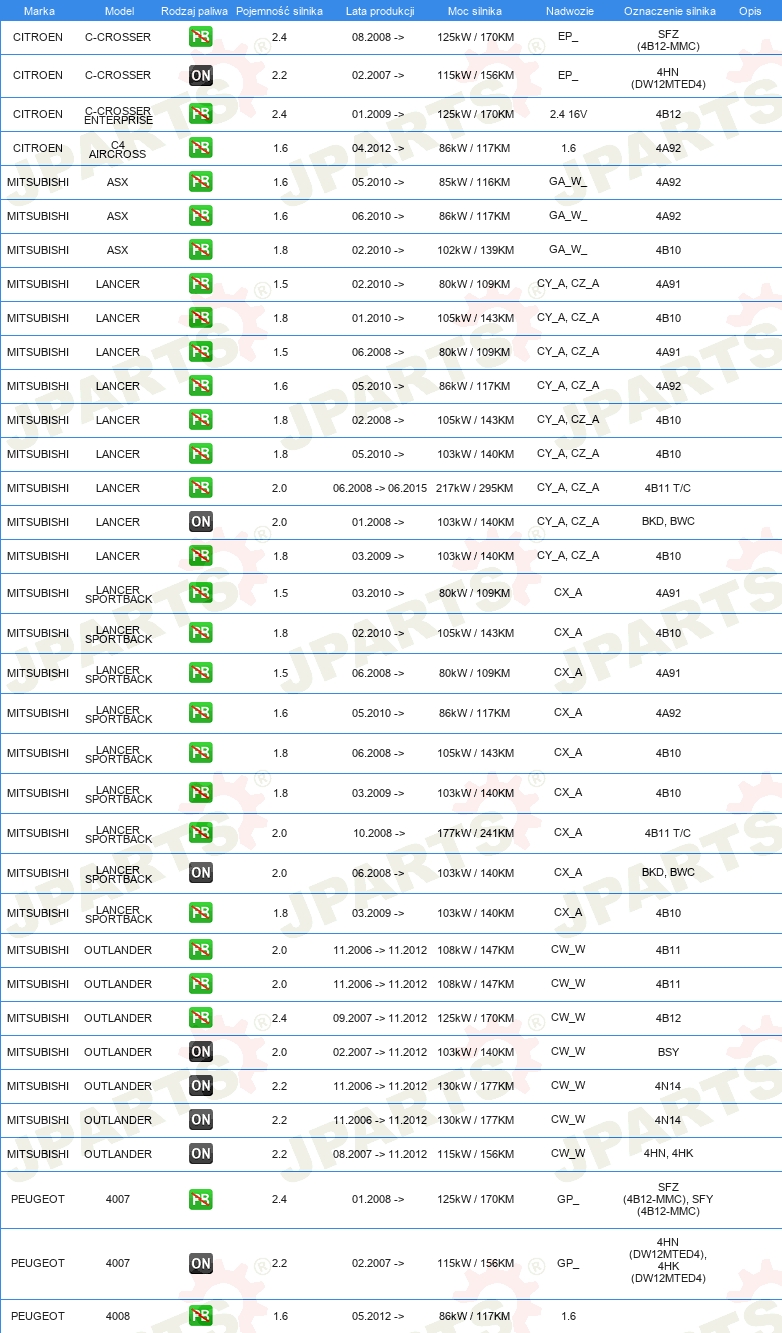Image resolution: width=782 pixels, height=1333 pixels.
Task: Click petrol icon in C-Crosser Enterprise row
Action: pos(201,114)
